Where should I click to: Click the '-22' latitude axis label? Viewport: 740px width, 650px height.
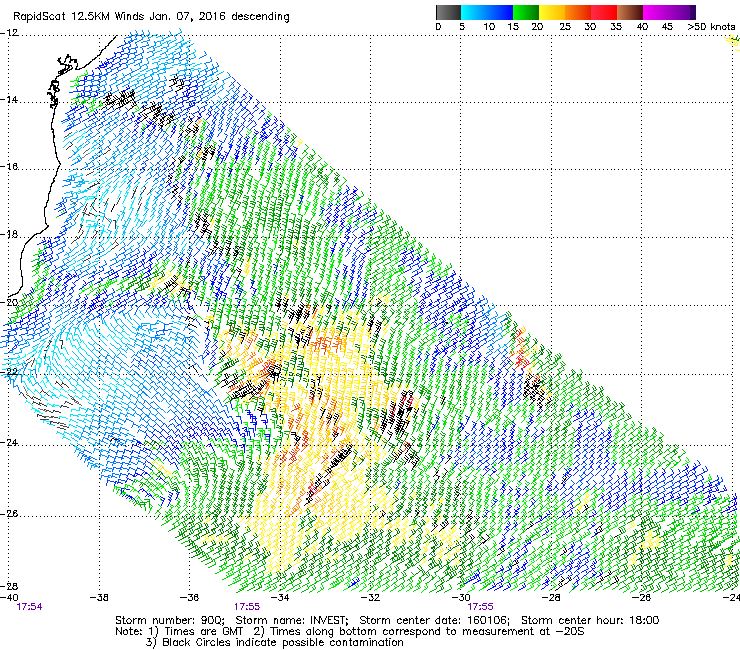(9, 372)
